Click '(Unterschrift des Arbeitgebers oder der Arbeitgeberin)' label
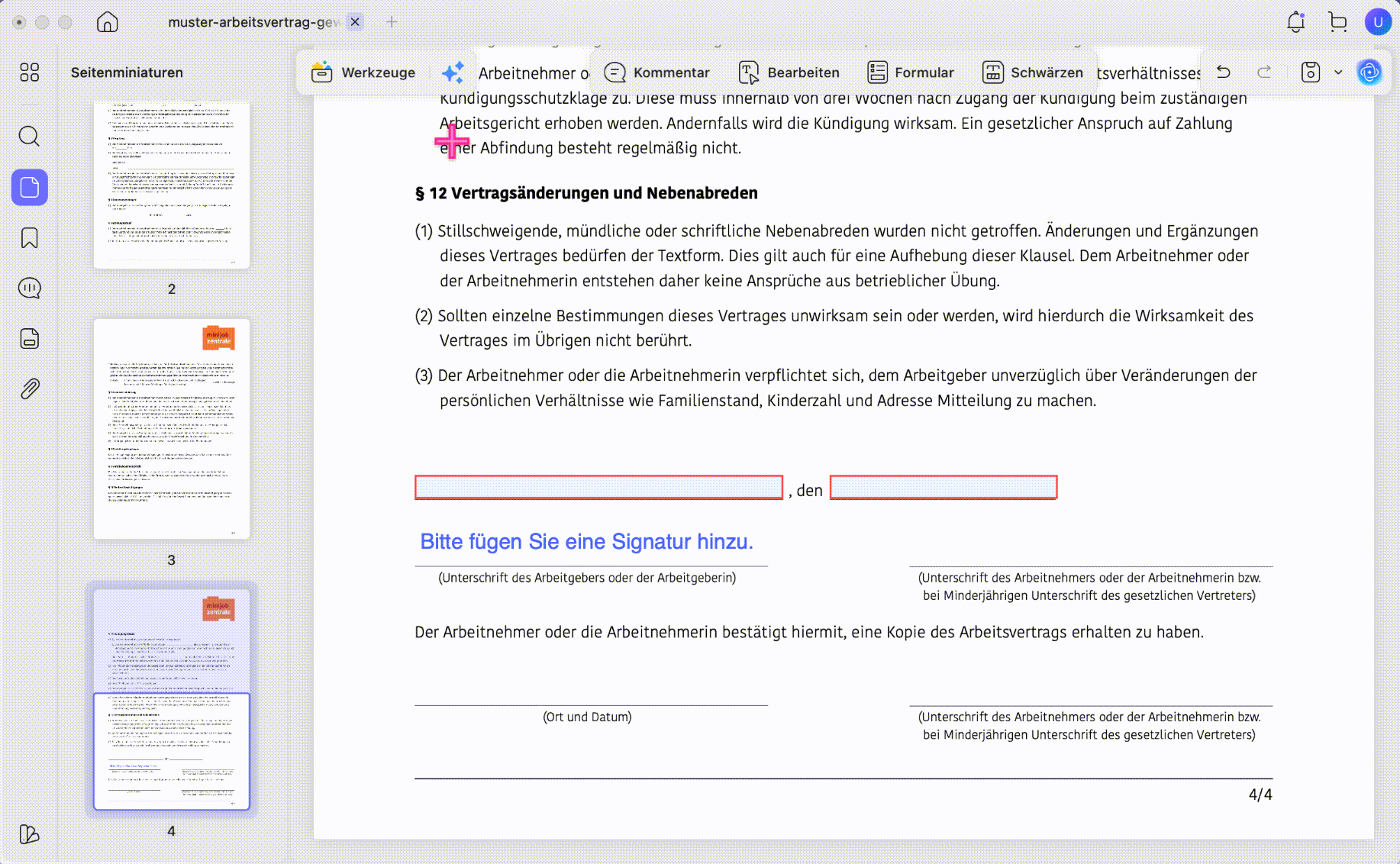Image resolution: width=1400 pixels, height=864 pixels. click(587, 578)
